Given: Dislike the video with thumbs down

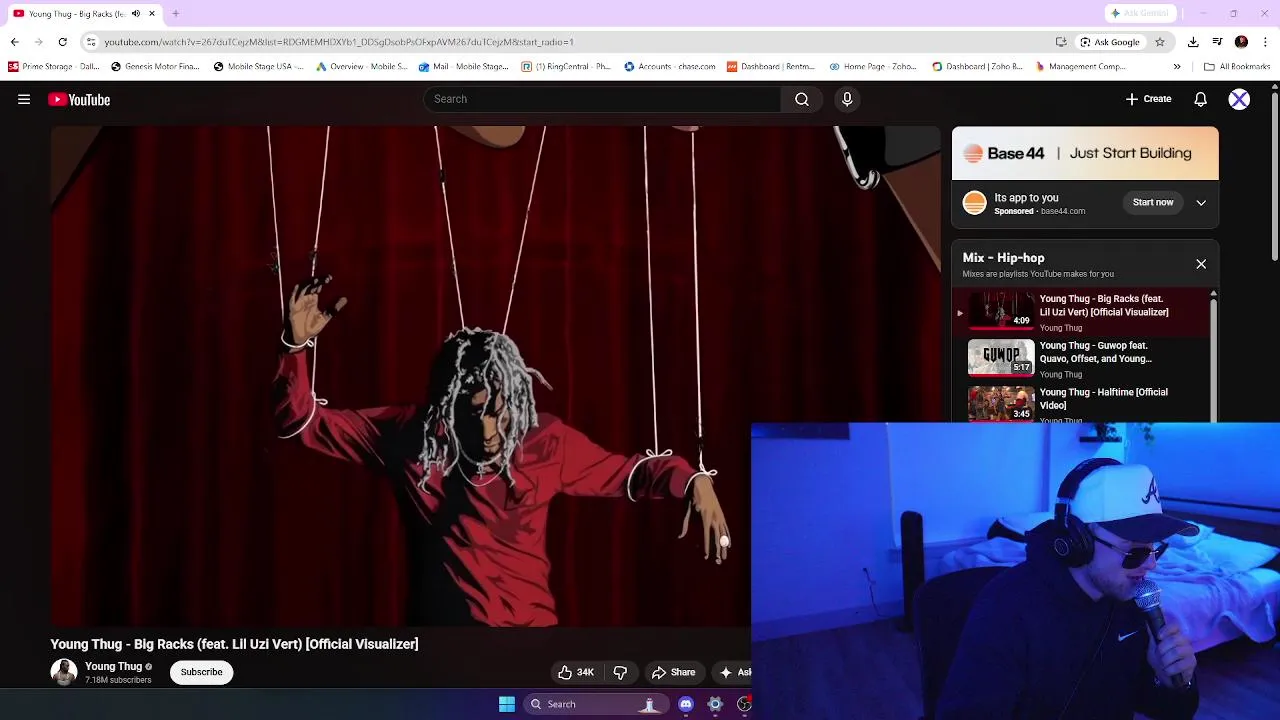Looking at the screenshot, I should [620, 672].
